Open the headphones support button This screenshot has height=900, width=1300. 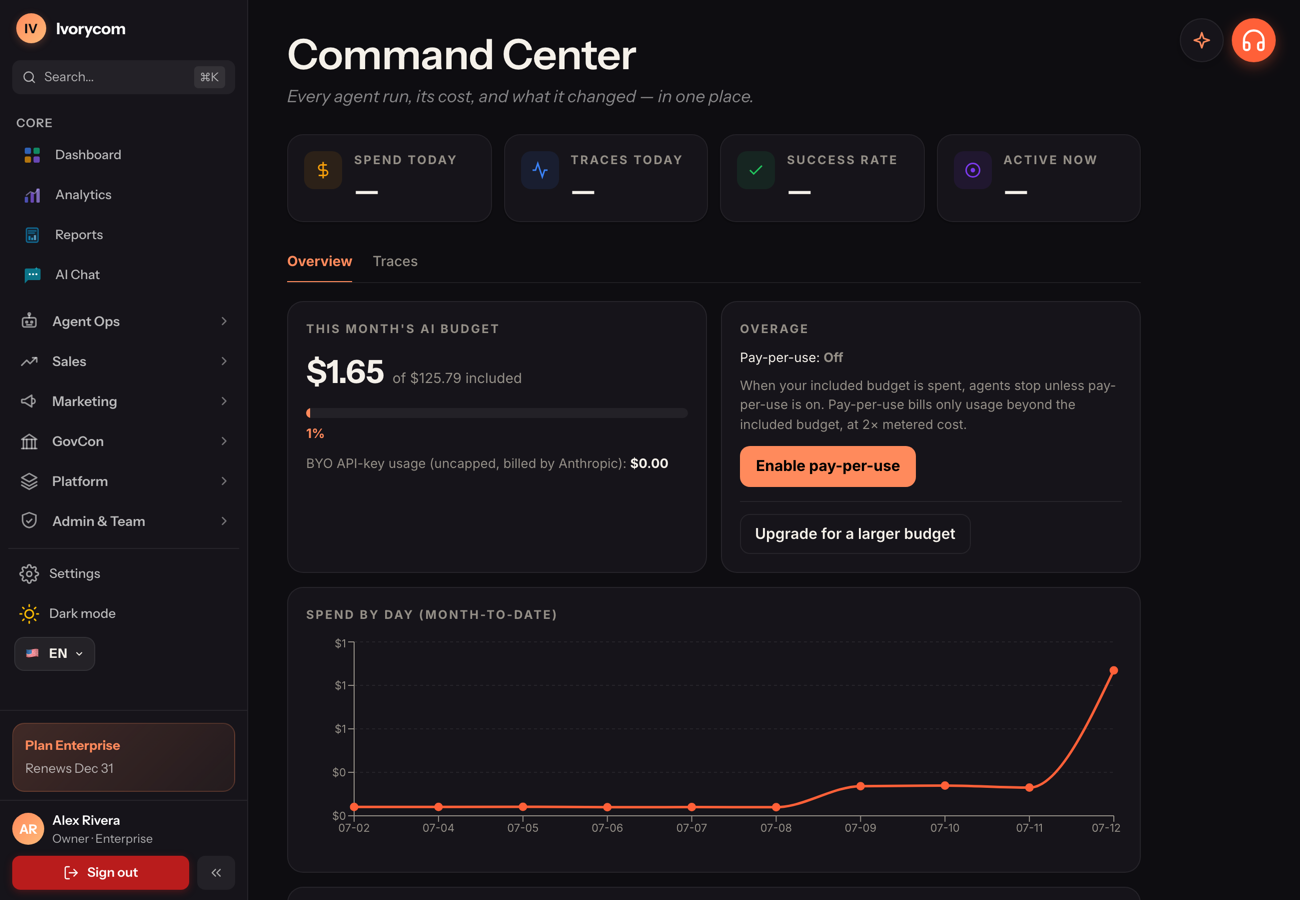(1254, 41)
